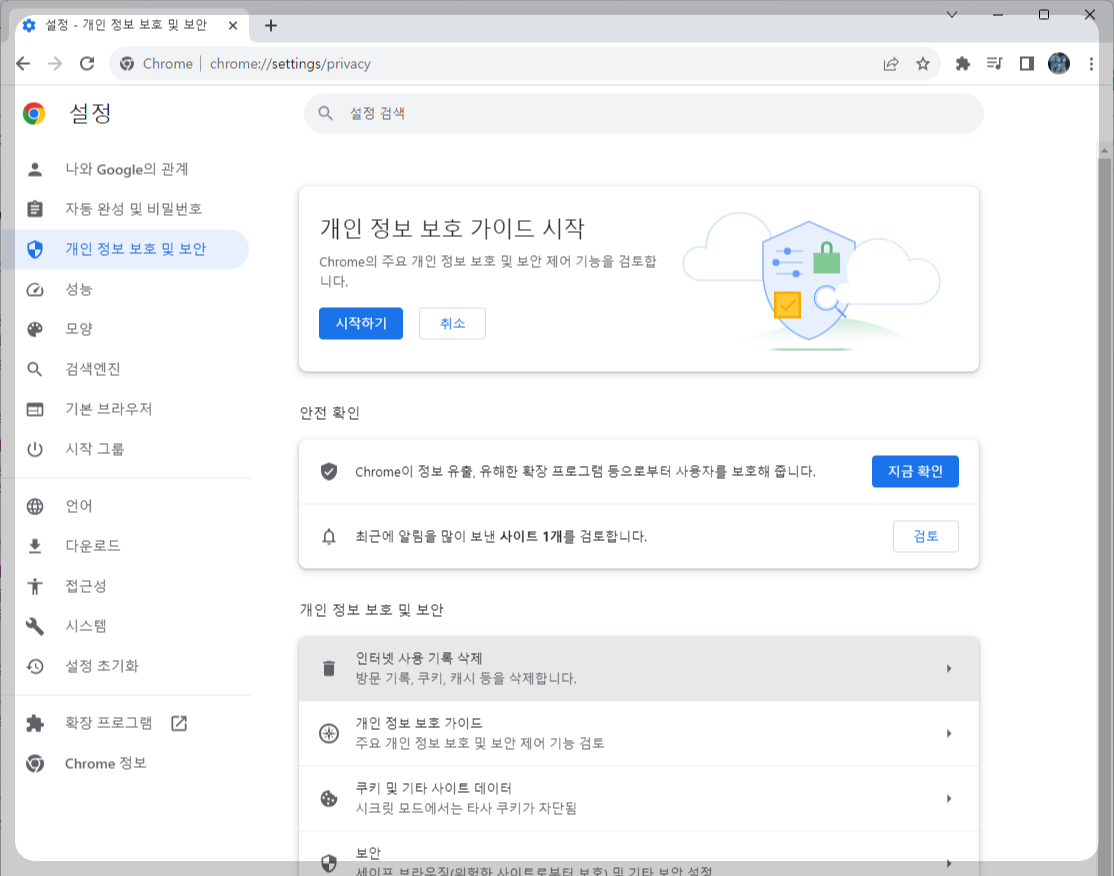Open the share page icon in address bar
The image size is (1114, 876).
point(891,64)
